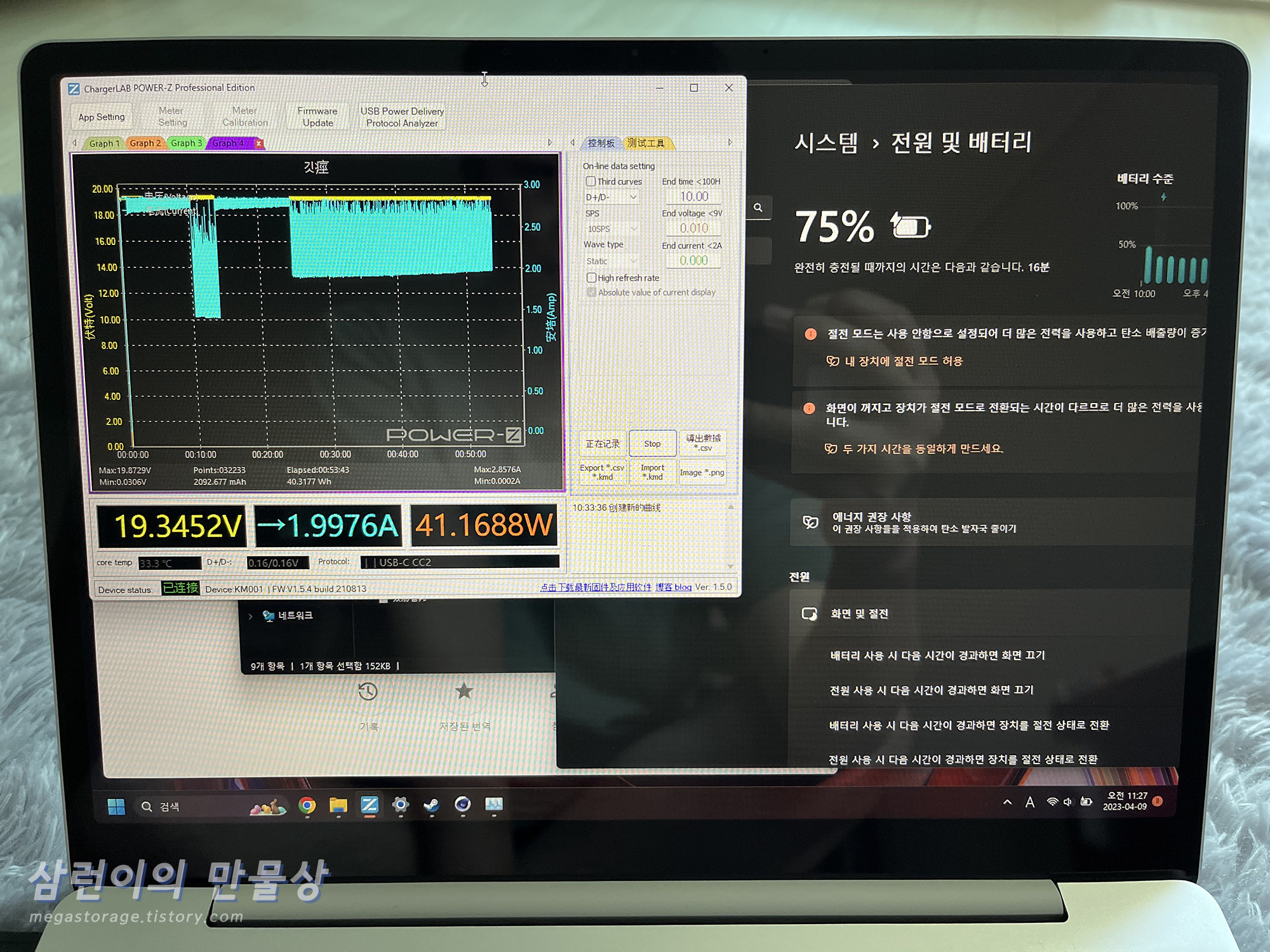Viewport: 1270px width, 952px height.
Task: Click the battery icon in system tray
Action: click(x=1086, y=802)
